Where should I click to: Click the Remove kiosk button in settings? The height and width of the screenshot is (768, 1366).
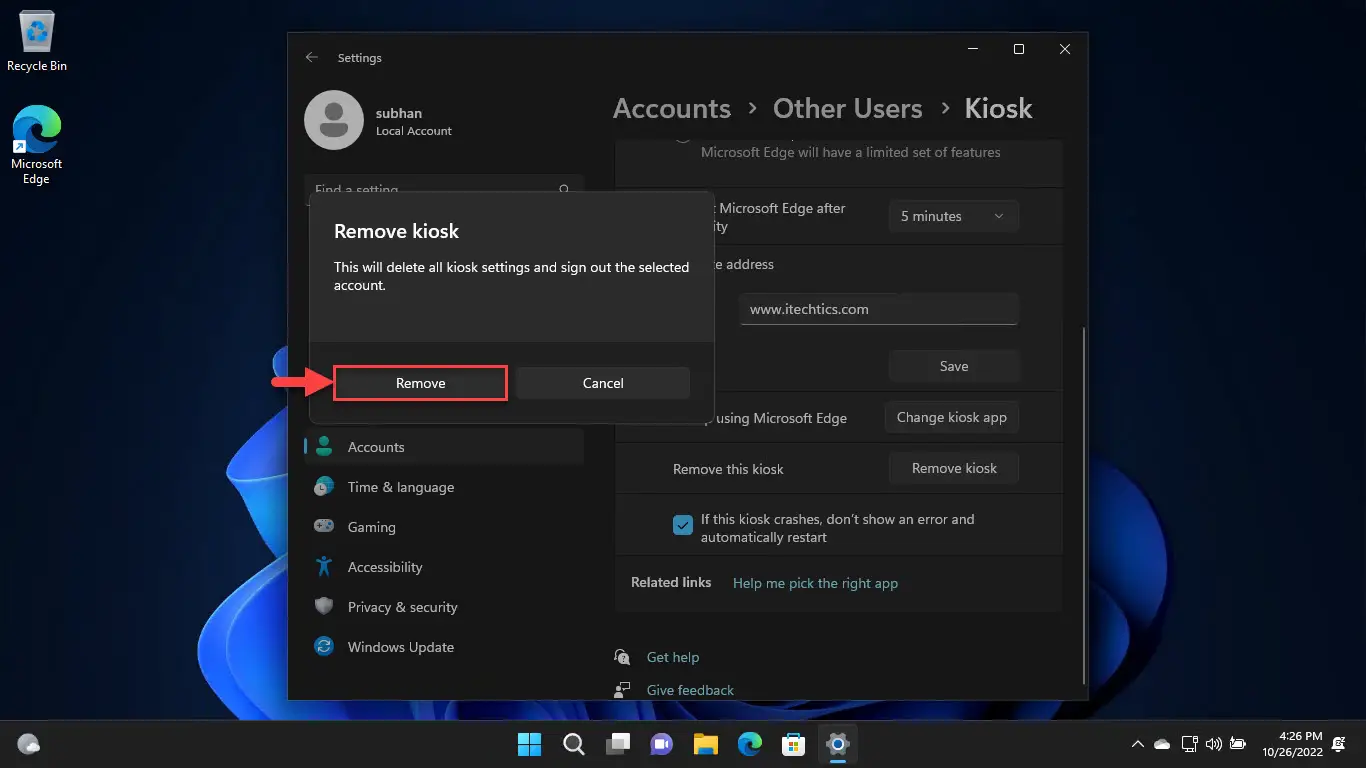pos(954,468)
